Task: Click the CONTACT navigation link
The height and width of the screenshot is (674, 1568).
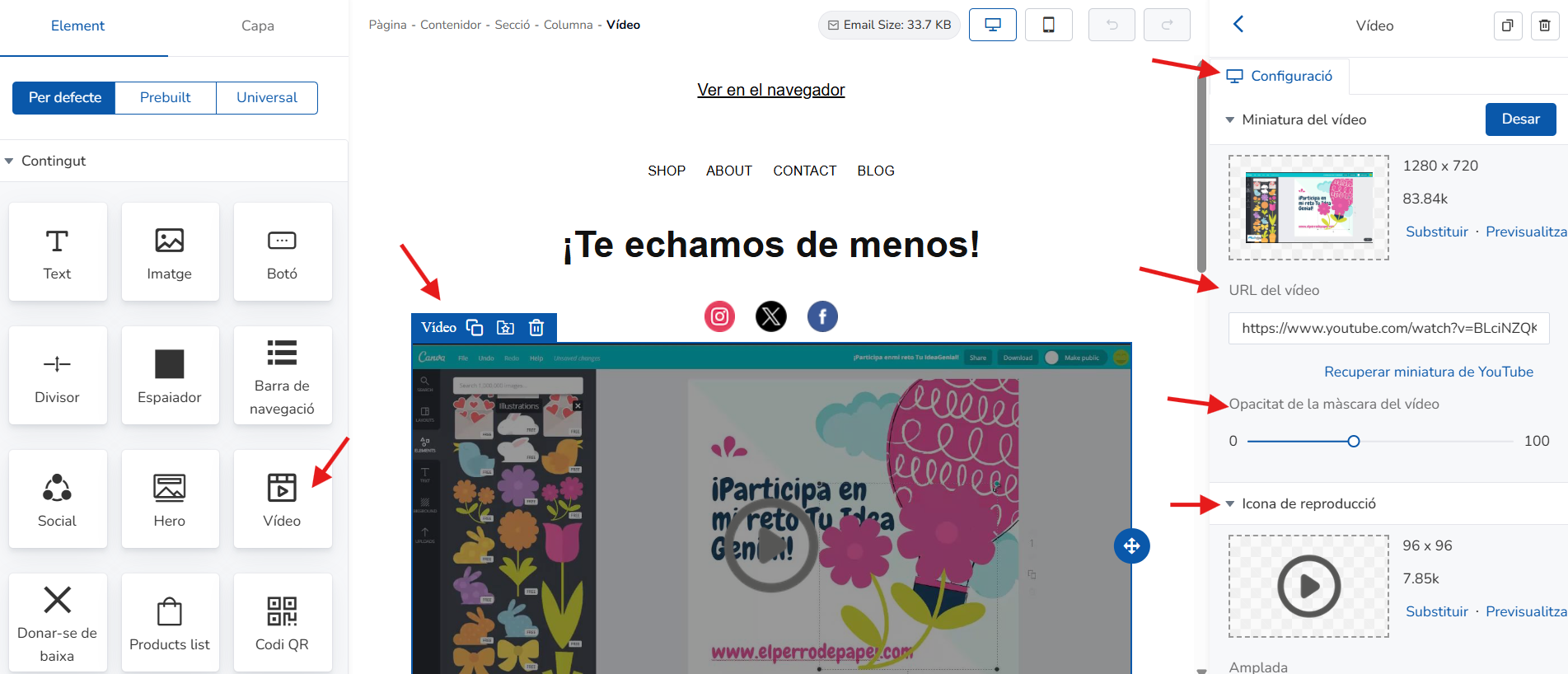Action: click(x=805, y=171)
